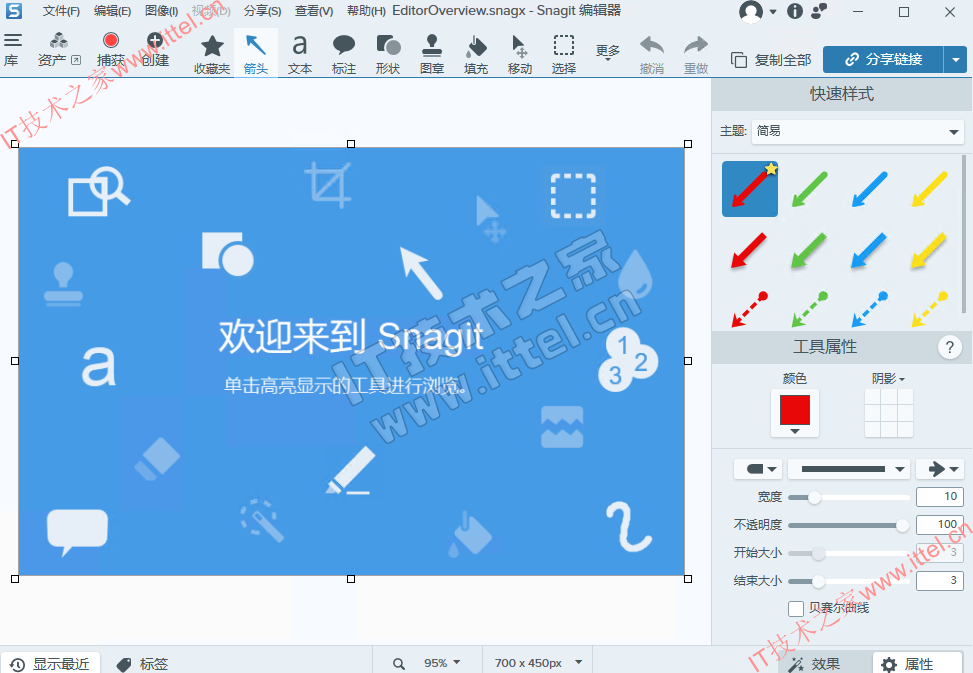Open the line style dropdown

[849, 469]
